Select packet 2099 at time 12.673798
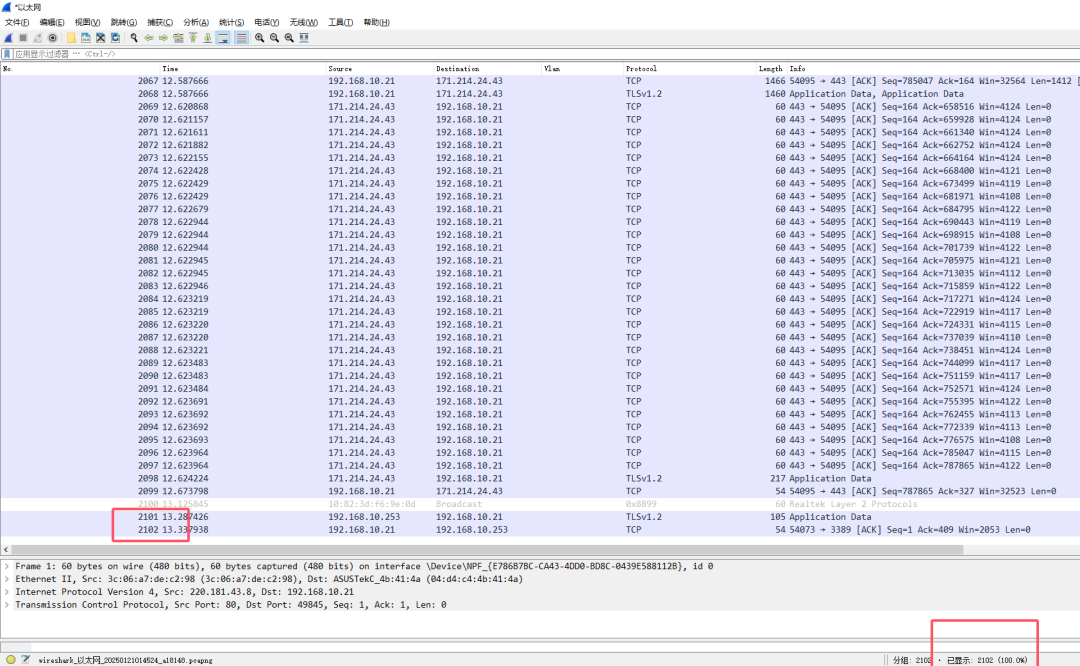This screenshot has height=666, width=1080. pos(540,491)
